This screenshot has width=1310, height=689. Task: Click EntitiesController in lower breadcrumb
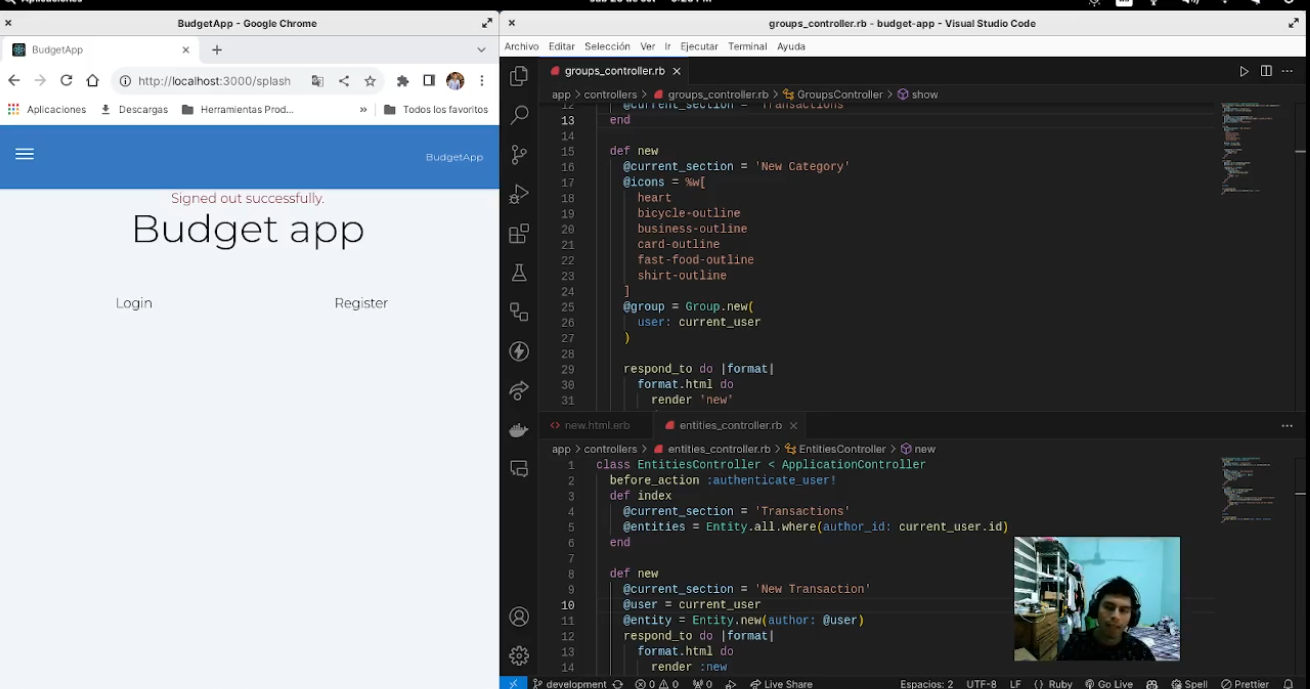(835, 449)
